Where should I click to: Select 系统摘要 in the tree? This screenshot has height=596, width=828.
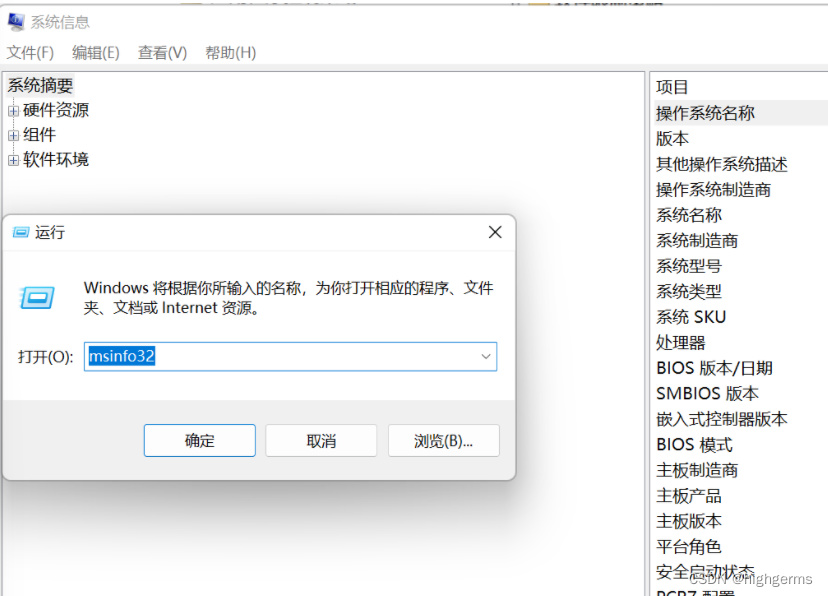40,86
